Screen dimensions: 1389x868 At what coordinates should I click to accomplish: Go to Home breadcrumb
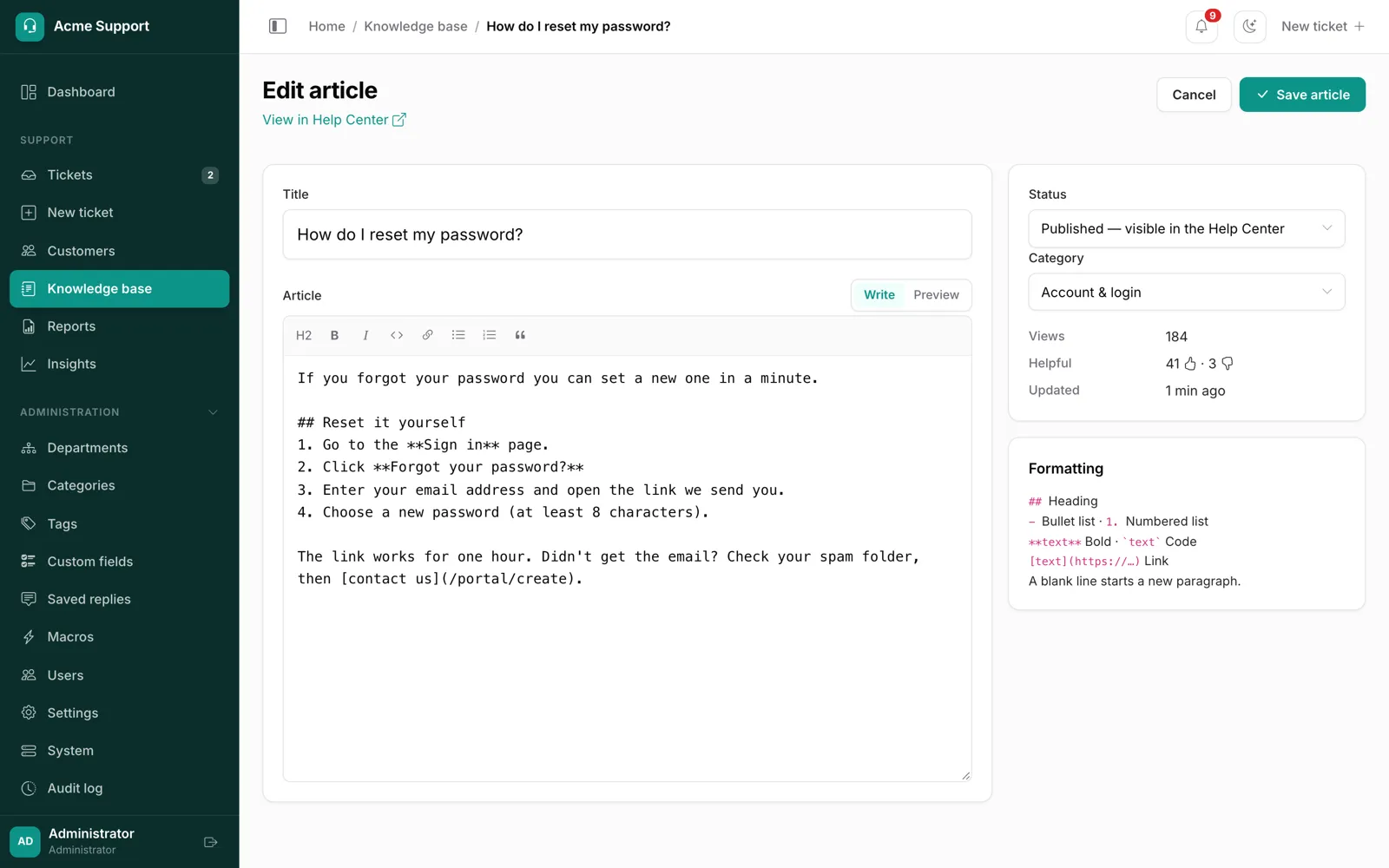click(326, 26)
